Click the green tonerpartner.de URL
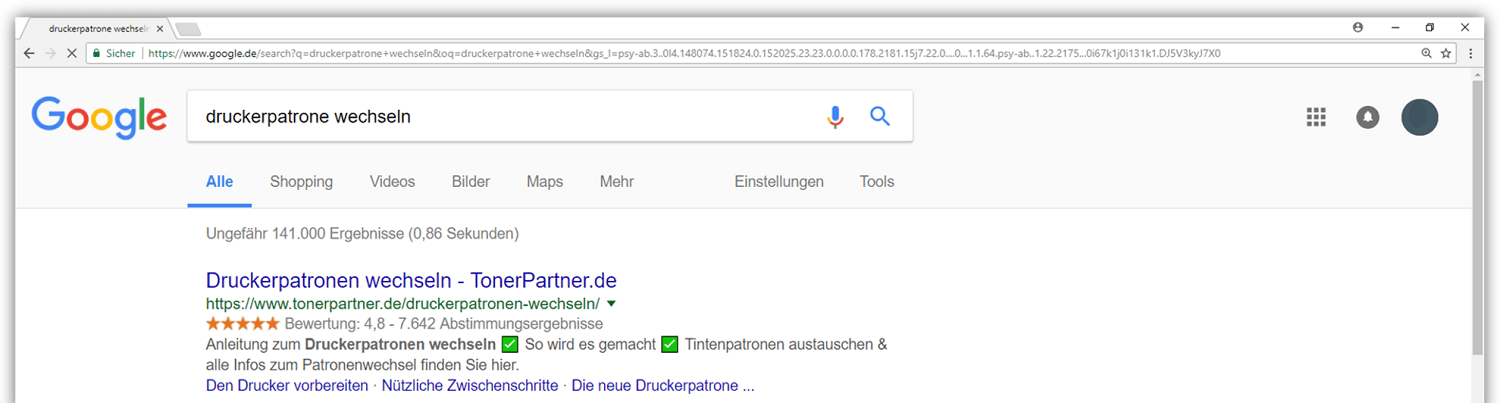This screenshot has width=1500, height=403. (x=403, y=303)
